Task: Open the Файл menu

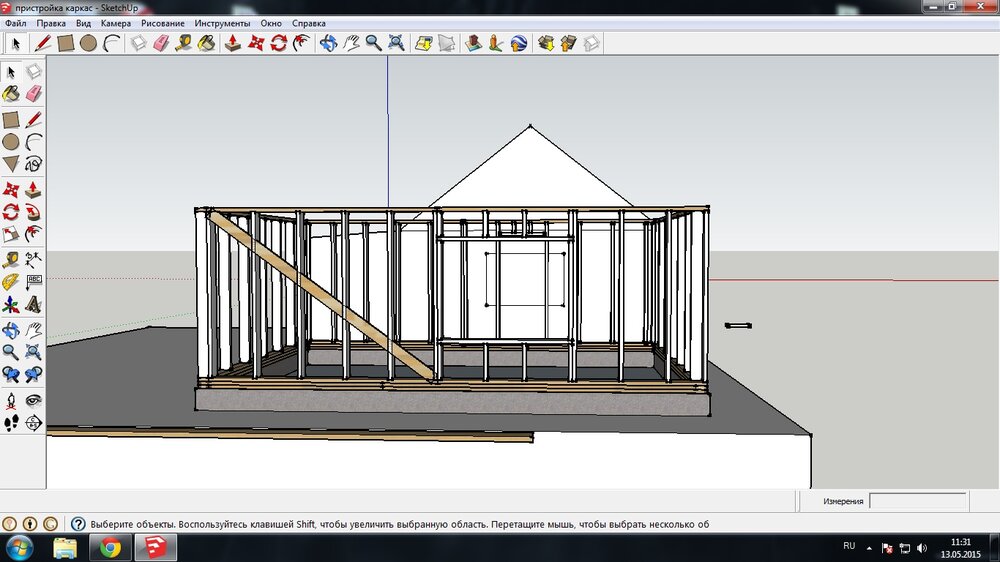Action: click(x=15, y=22)
